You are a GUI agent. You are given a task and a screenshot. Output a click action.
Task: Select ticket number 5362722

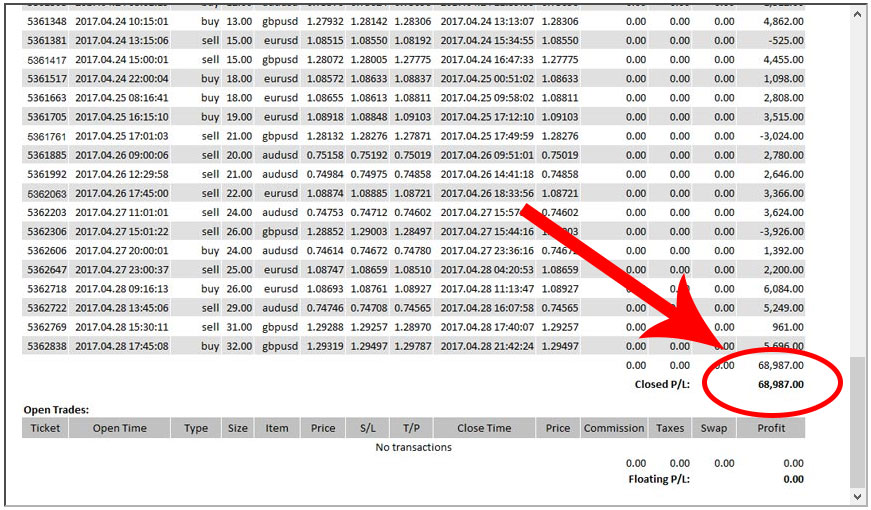47,308
